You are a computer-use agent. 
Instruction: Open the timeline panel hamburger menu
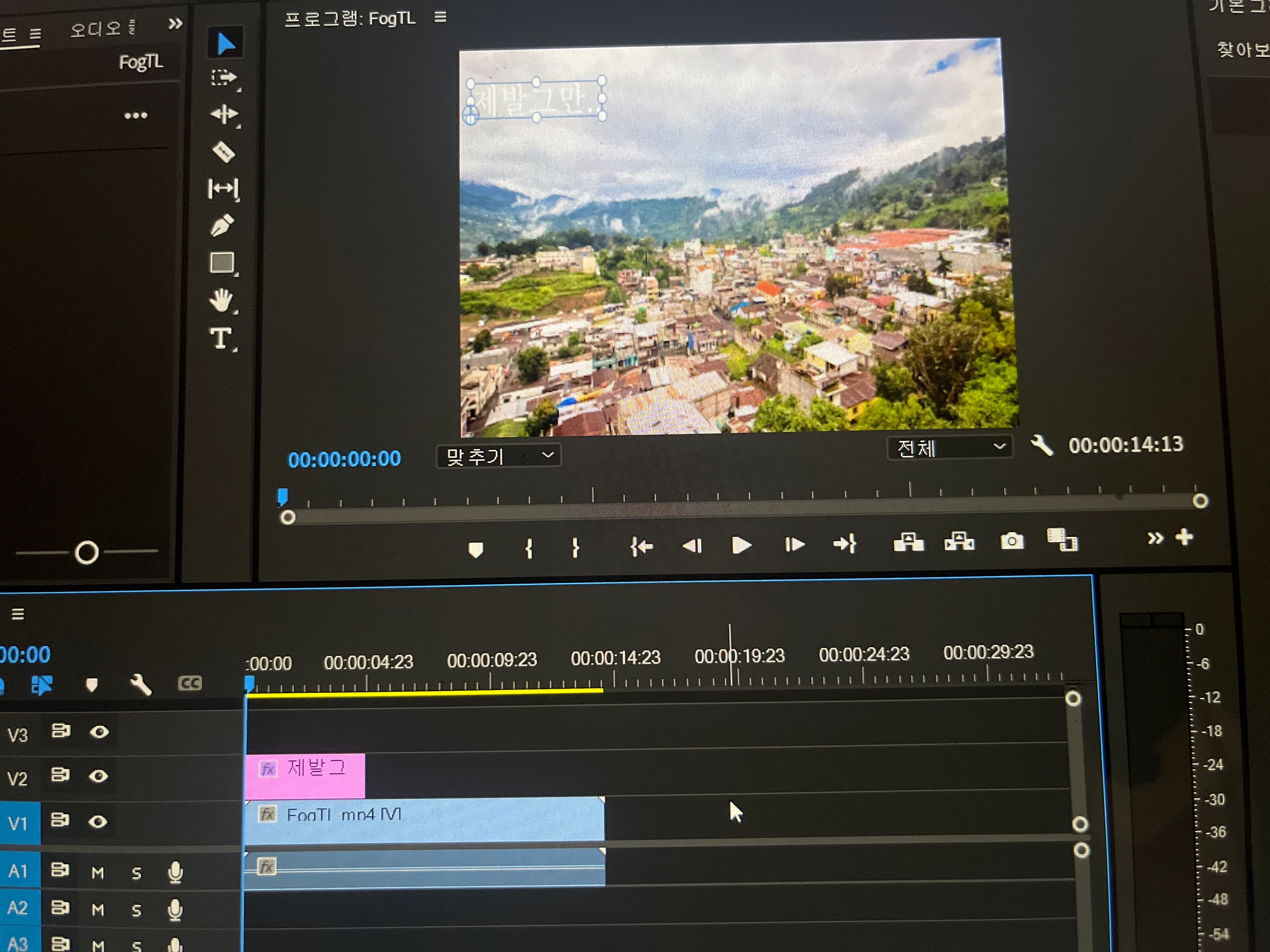pos(18,614)
